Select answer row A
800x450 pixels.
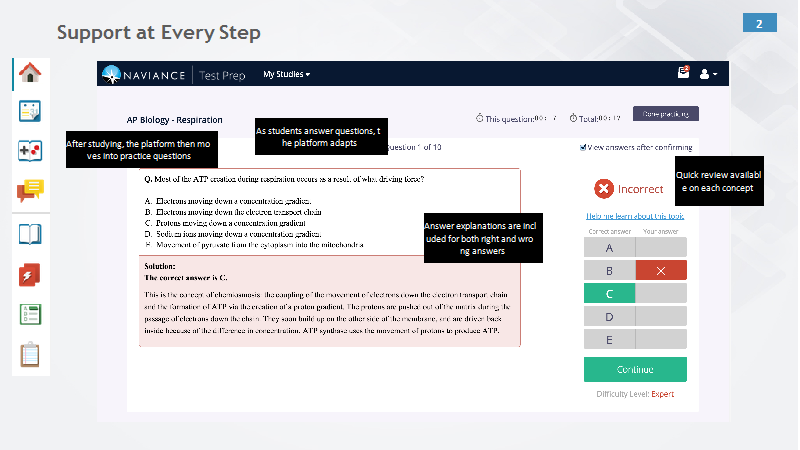(x=635, y=247)
